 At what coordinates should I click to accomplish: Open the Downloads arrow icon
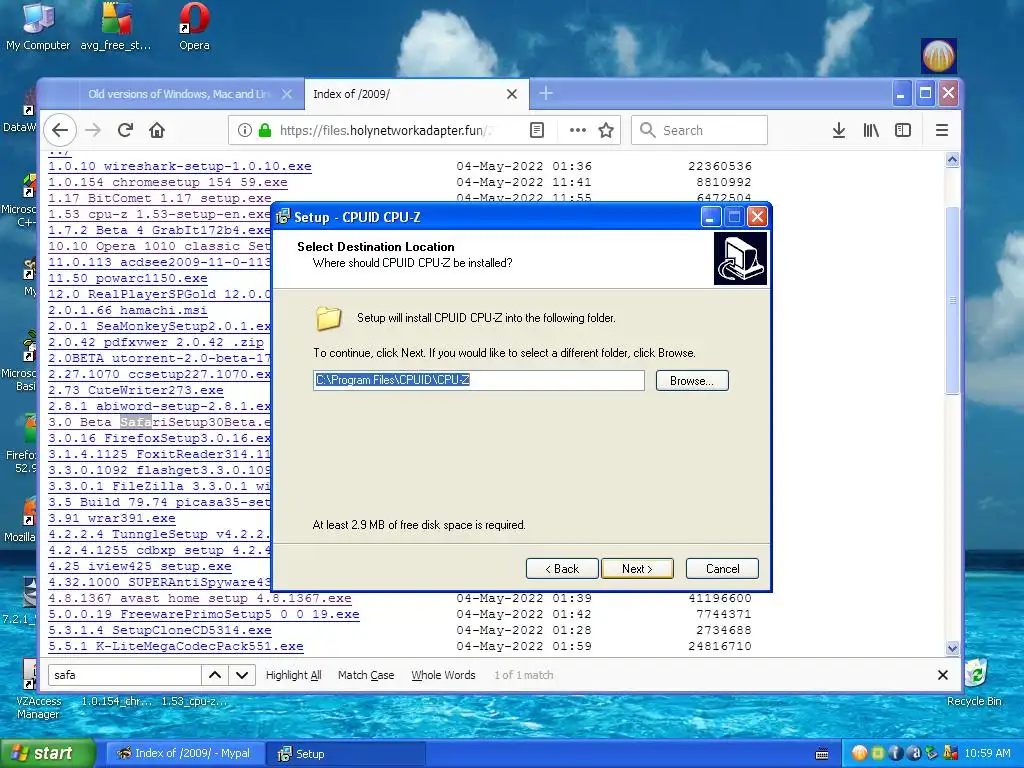(x=839, y=130)
